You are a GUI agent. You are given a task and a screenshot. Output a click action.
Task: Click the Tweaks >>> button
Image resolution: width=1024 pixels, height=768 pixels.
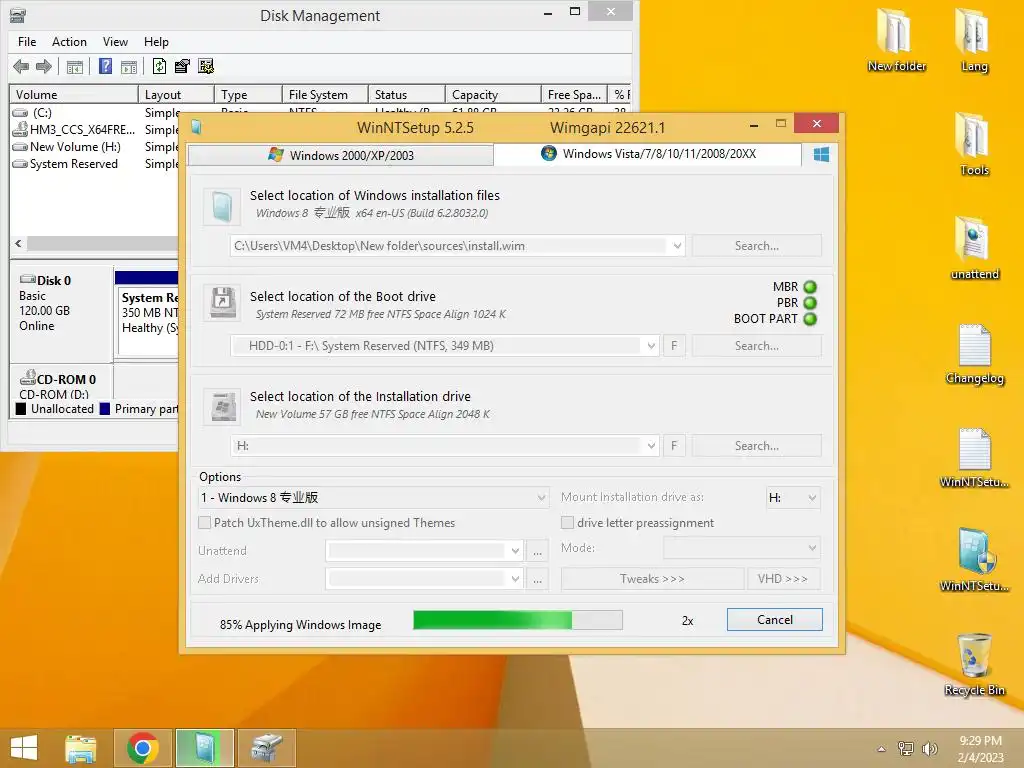click(652, 579)
